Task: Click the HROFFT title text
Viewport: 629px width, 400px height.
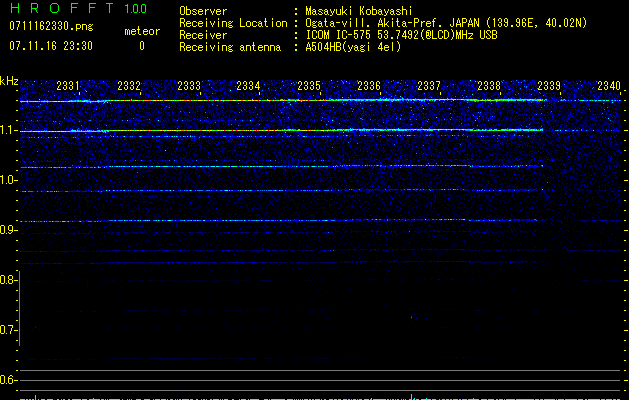Action: coord(60,9)
